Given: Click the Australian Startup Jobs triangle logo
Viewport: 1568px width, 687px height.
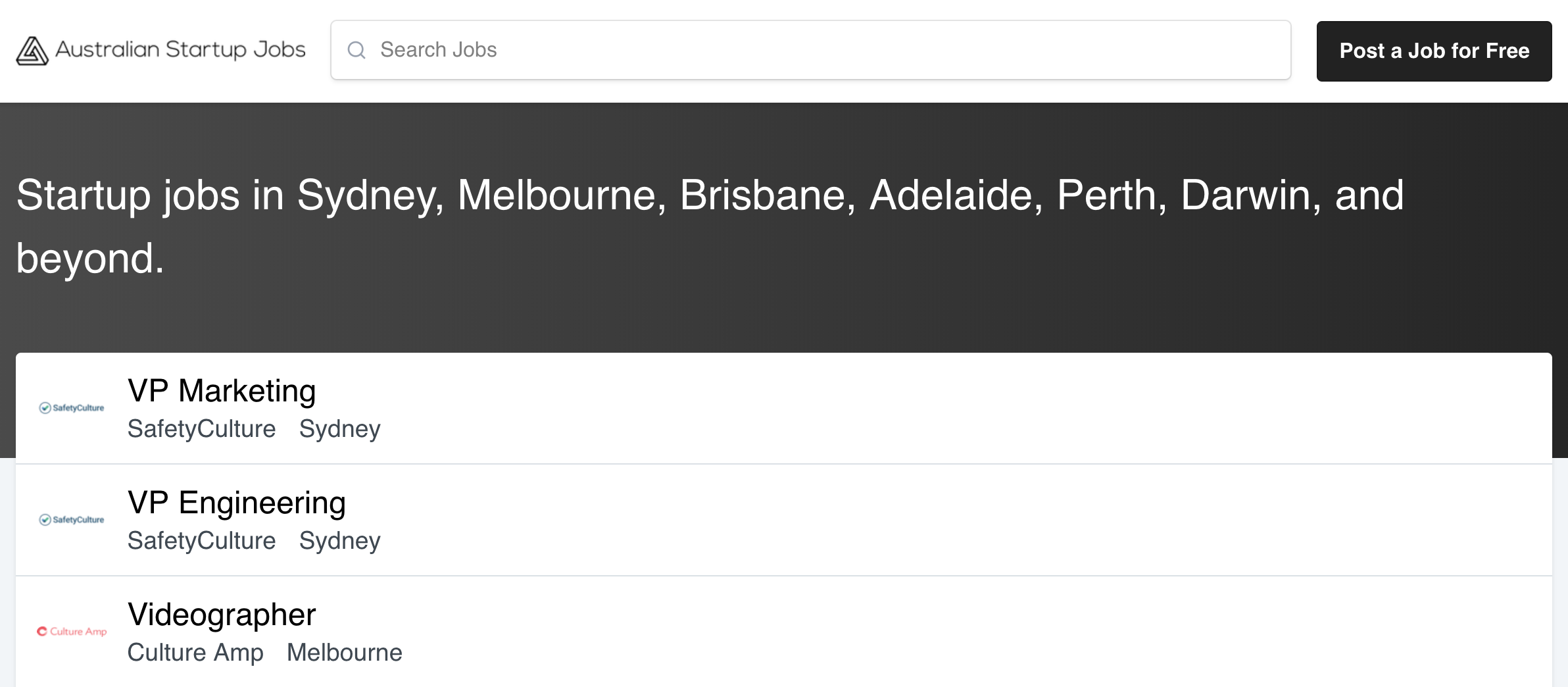Looking at the screenshot, I should 32,50.
